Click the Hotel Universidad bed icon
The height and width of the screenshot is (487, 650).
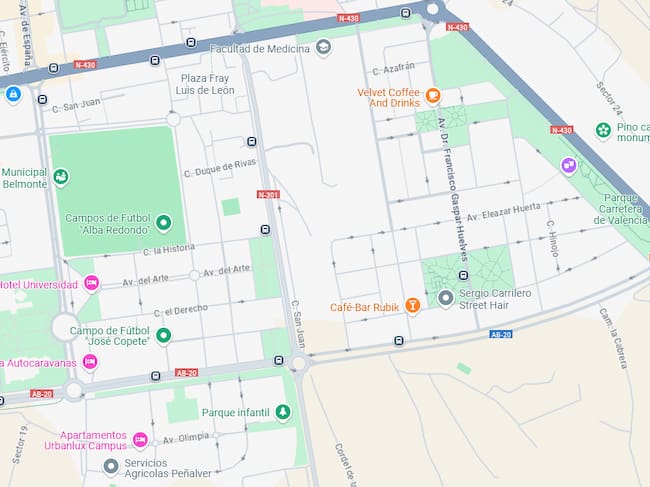click(92, 283)
